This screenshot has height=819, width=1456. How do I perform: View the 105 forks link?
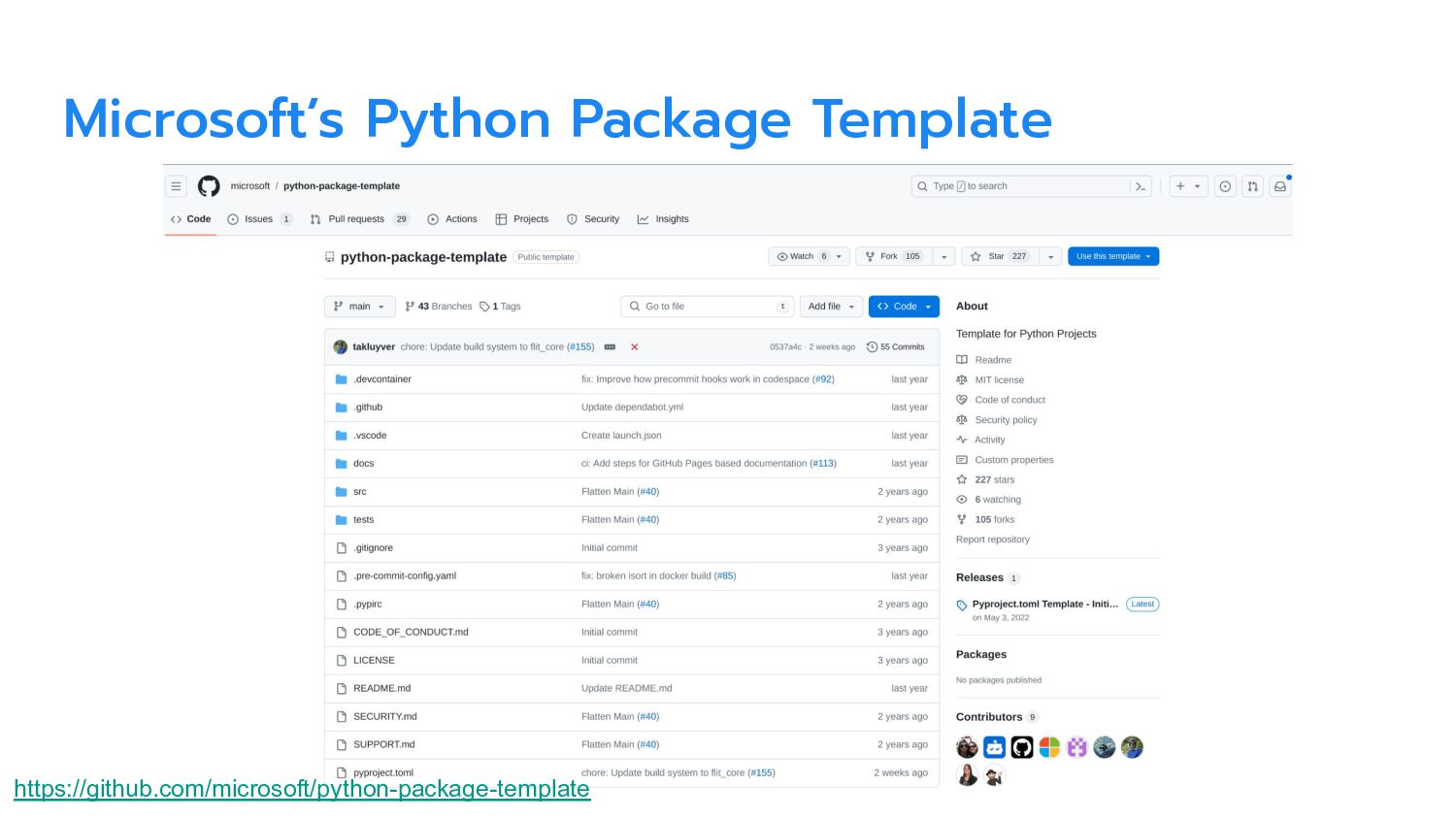click(985, 519)
